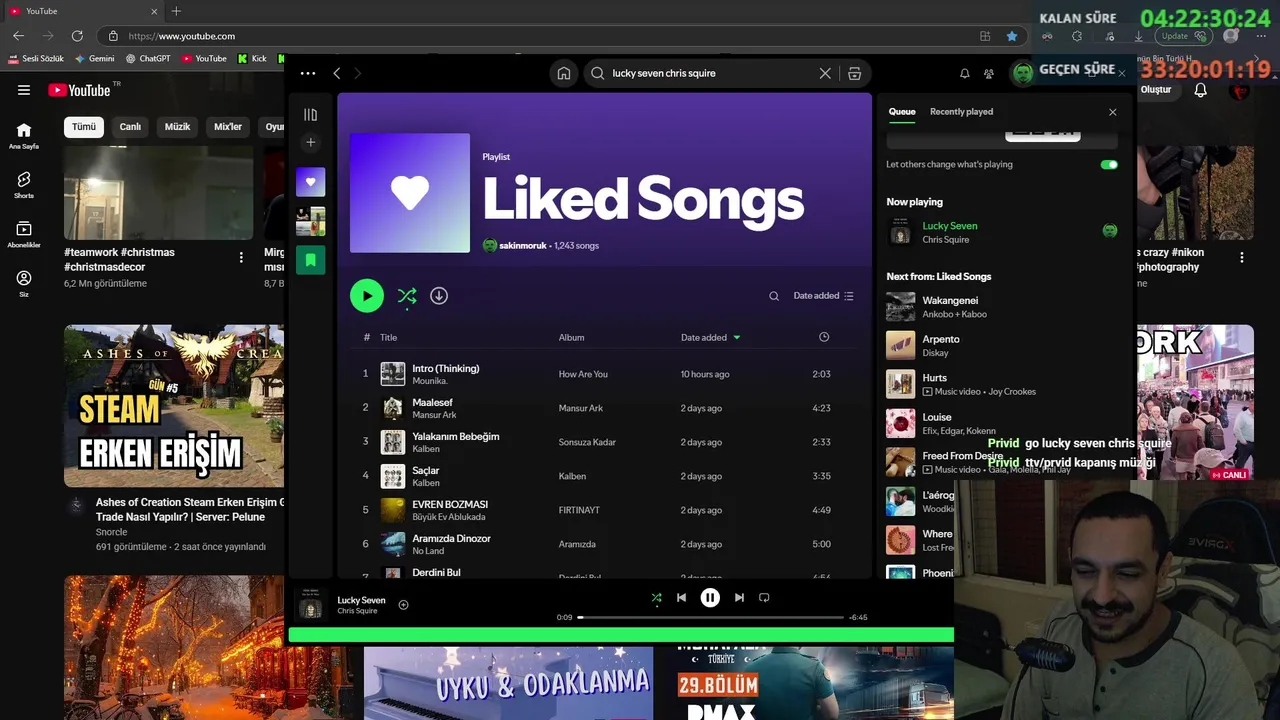Sort by Date added column header
Screen dimensions: 1280x720
pos(711,337)
